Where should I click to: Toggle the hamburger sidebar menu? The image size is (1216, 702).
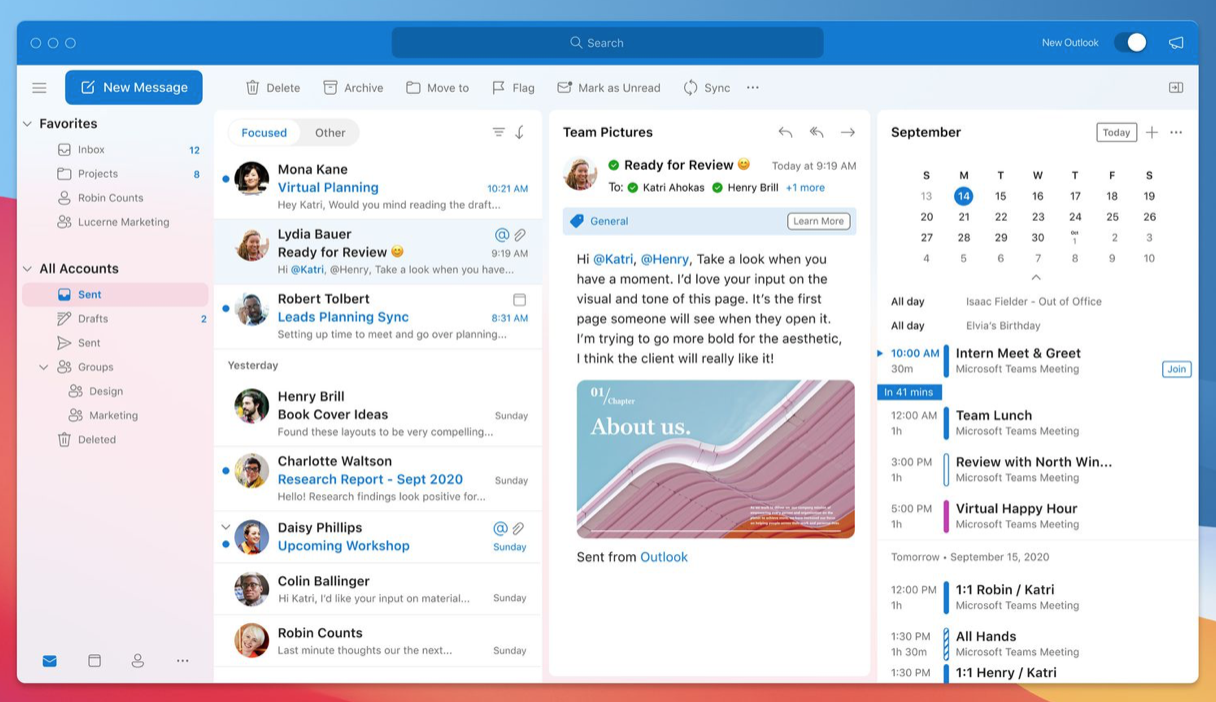[39, 88]
